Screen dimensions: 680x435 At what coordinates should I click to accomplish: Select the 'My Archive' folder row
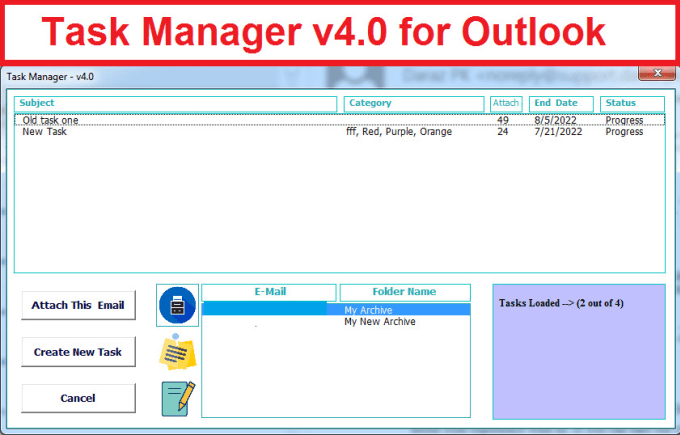coord(336,310)
